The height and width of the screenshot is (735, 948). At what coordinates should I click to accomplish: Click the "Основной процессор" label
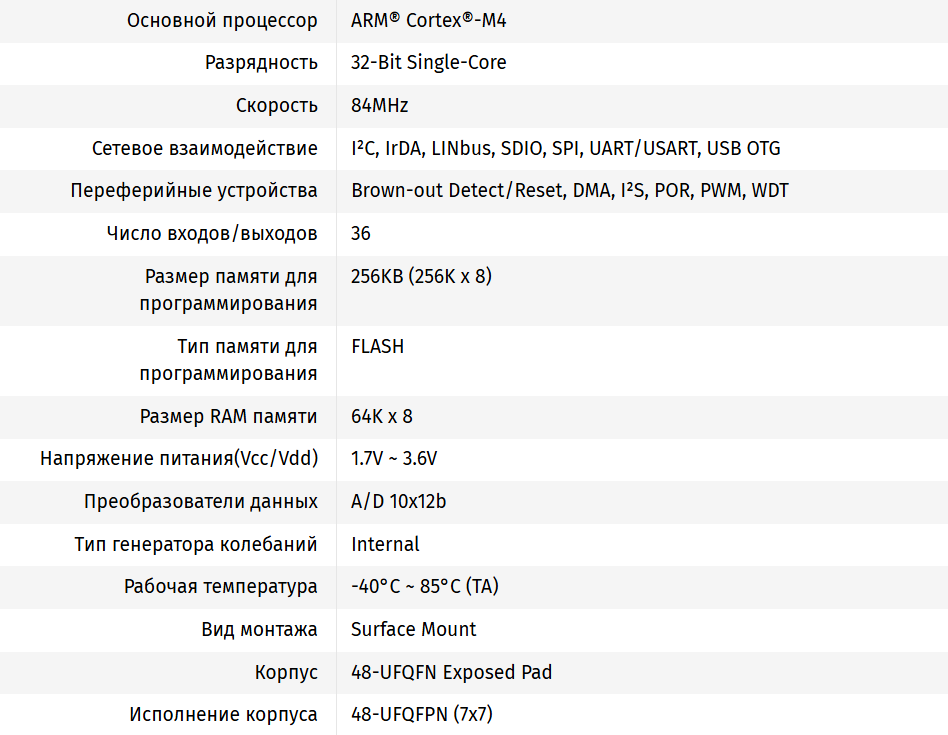coord(222,20)
